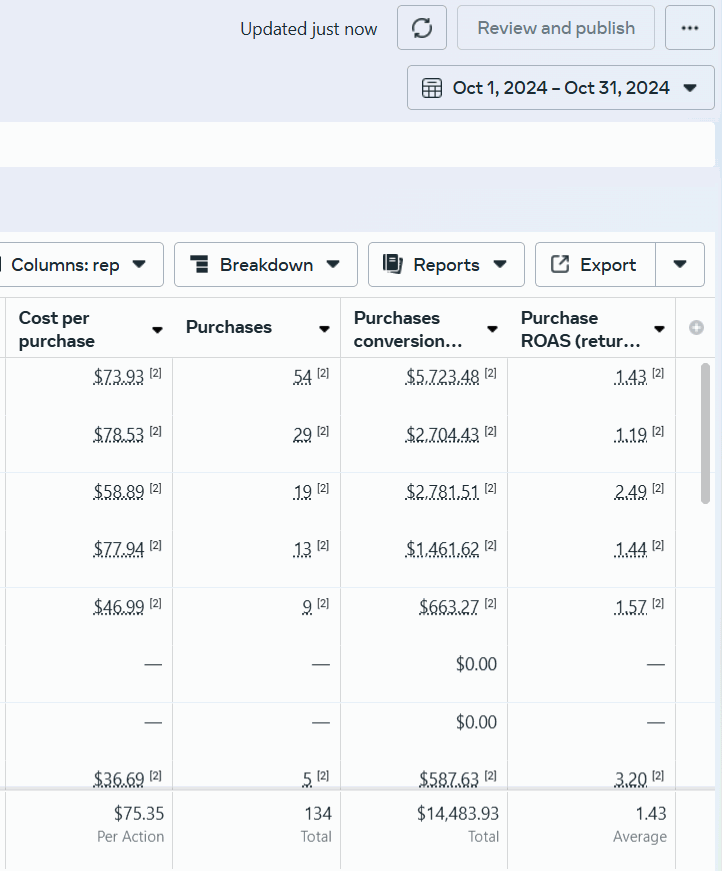Screen dimensions: 722x871
Task: Click the vertical table scrollbar
Action: 705,433
